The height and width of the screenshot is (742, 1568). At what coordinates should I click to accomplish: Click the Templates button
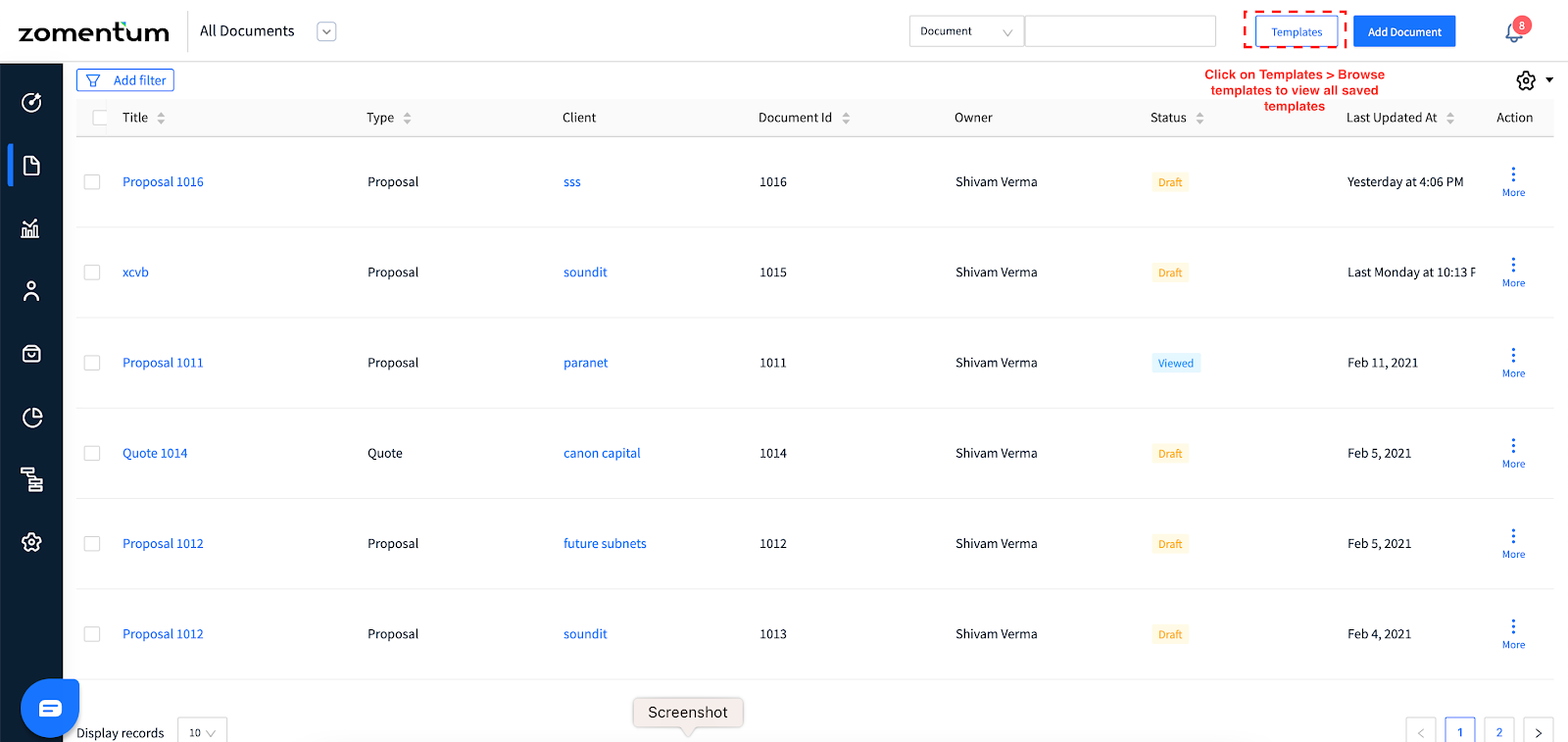1297,31
